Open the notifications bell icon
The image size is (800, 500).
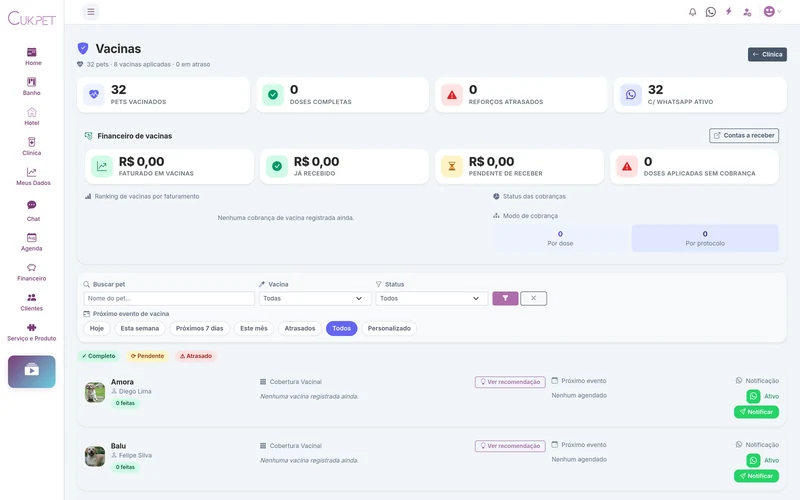[x=692, y=12]
